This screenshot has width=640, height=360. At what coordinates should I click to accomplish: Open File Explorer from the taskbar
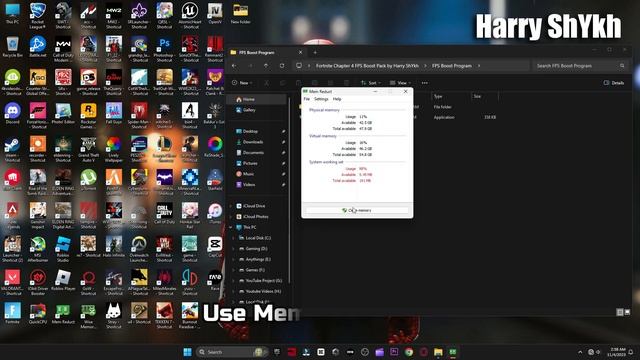438,352
